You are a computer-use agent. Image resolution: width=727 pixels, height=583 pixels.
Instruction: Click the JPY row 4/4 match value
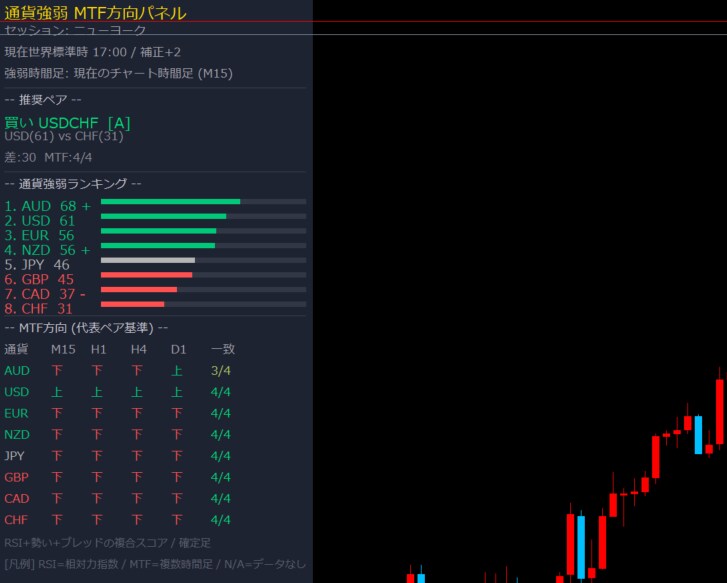point(221,456)
